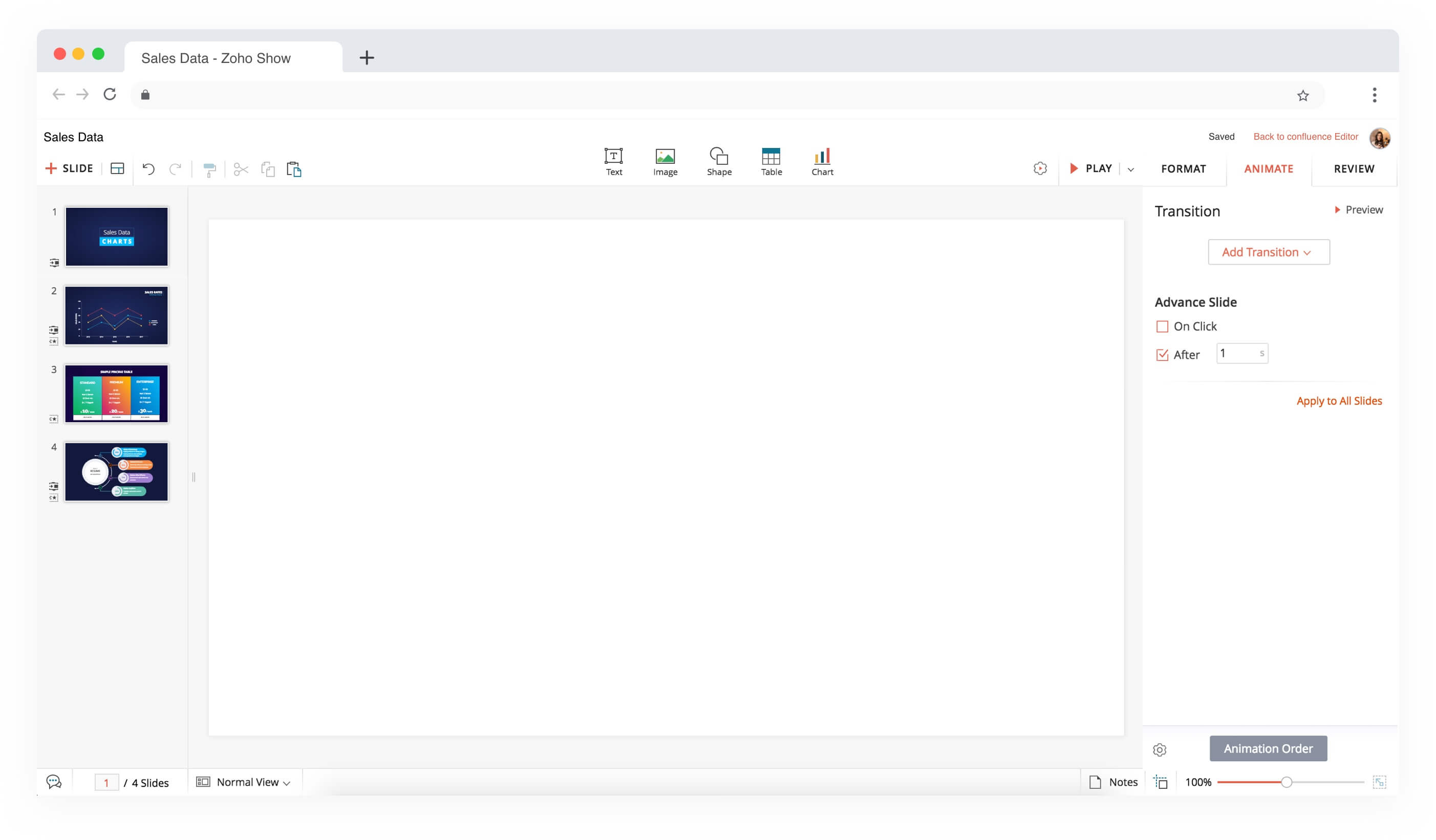Viewport: 1436px width, 840px height.
Task: Open the Add Transition dropdown
Action: pyautogui.click(x=1268, y=252)
